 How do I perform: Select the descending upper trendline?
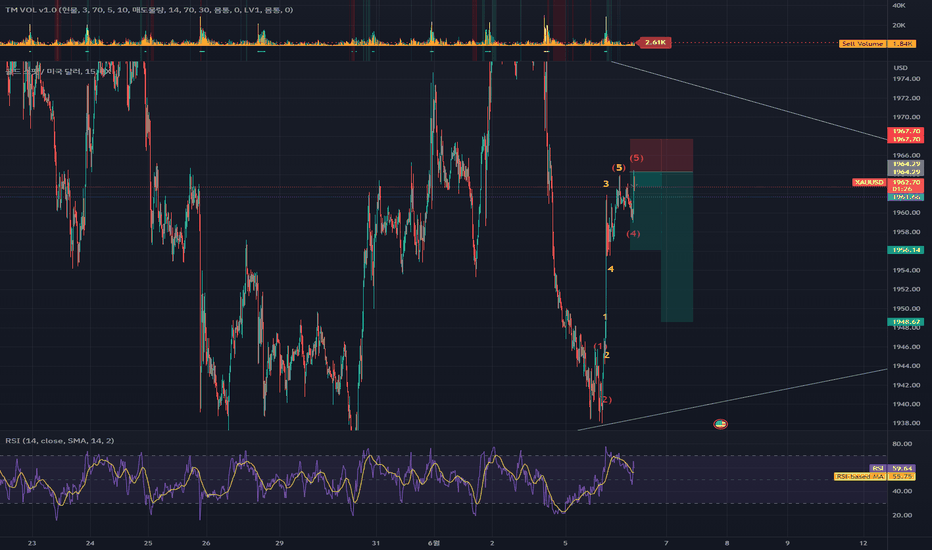pos(749,100)
